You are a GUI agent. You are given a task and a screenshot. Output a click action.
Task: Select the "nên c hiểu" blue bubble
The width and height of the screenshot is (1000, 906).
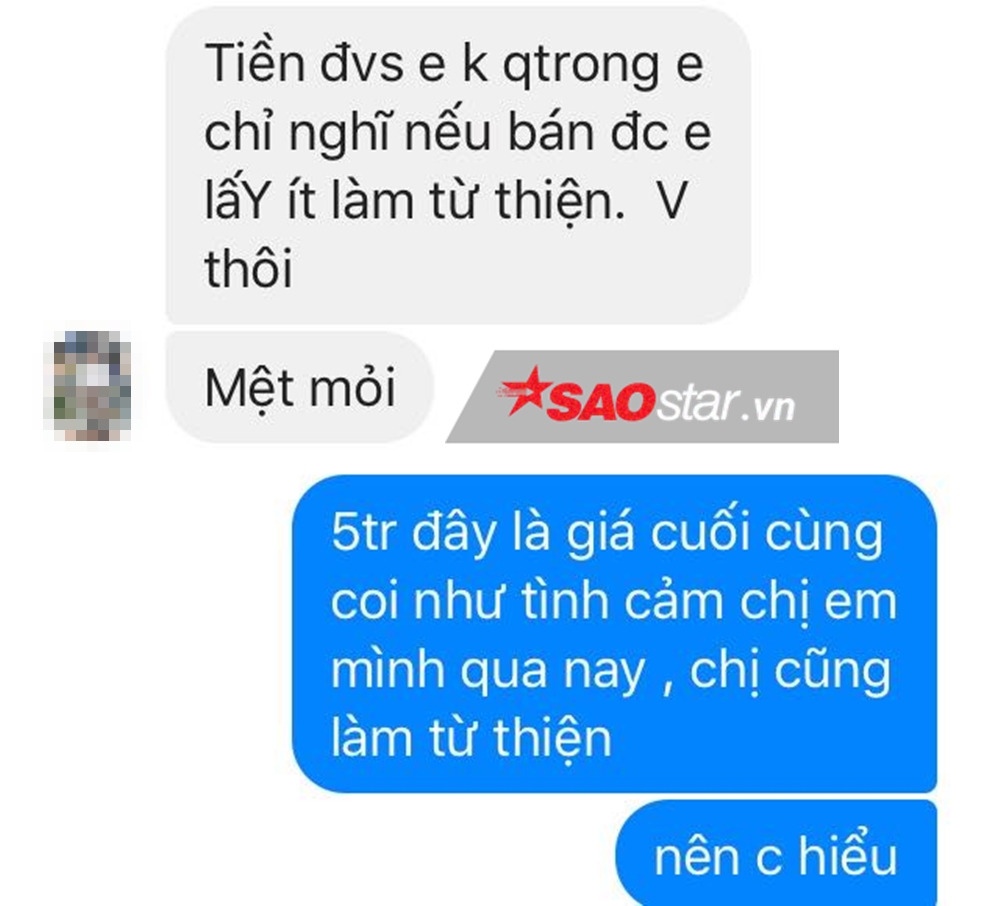pyautogui.click(x=776, y=853)
